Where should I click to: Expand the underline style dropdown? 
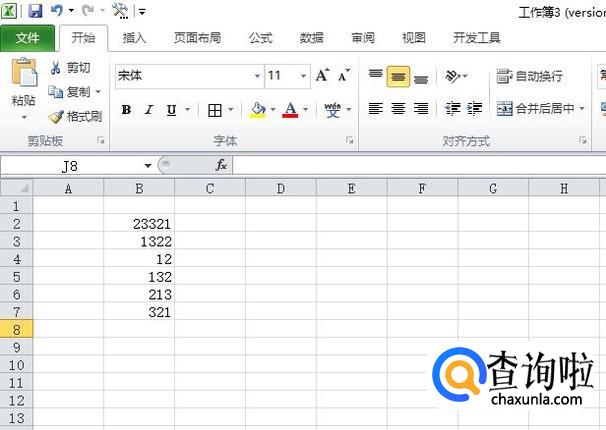[187, 110]
